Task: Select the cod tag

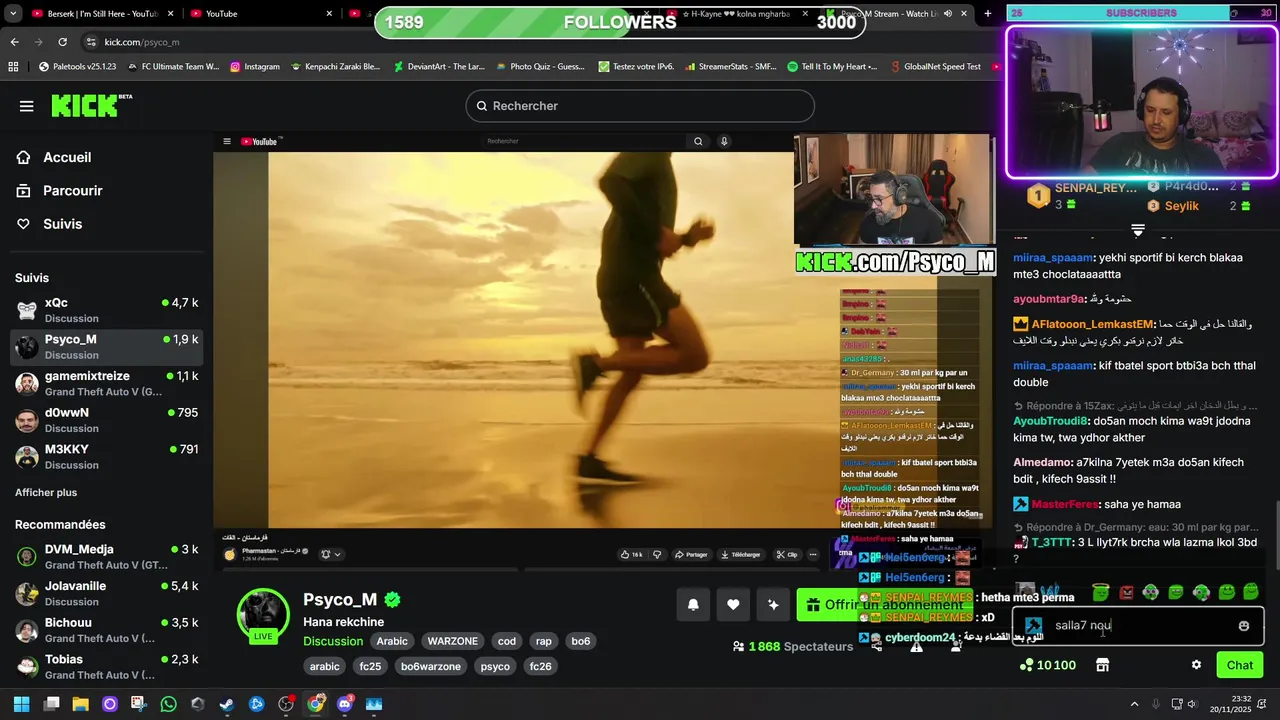Action: (x=507, y=641)
